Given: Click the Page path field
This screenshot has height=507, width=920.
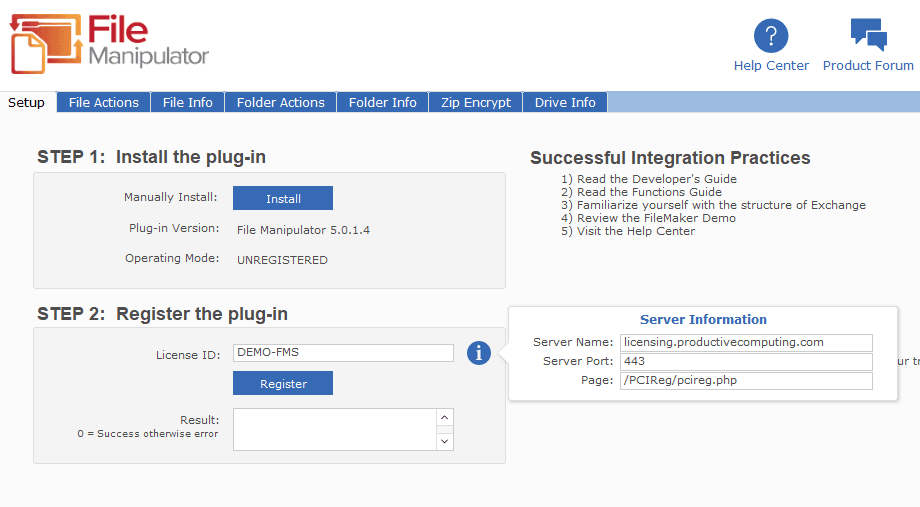Looking at the screenshot, I should point(745,381).
